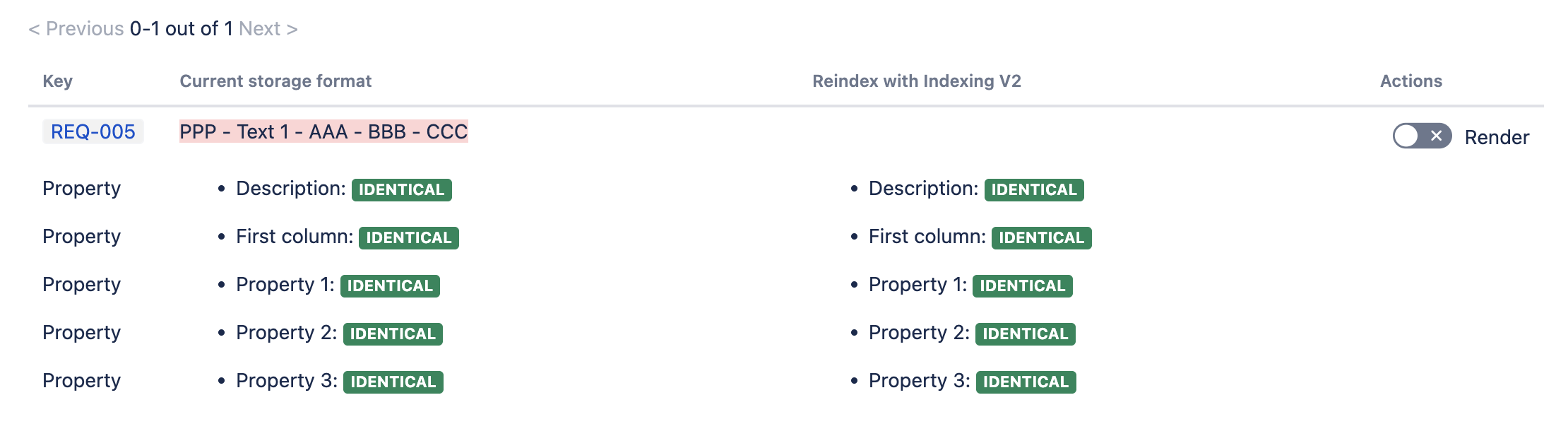Click Property 3 IDENTICAL badge in current storage

click(393, 382)
